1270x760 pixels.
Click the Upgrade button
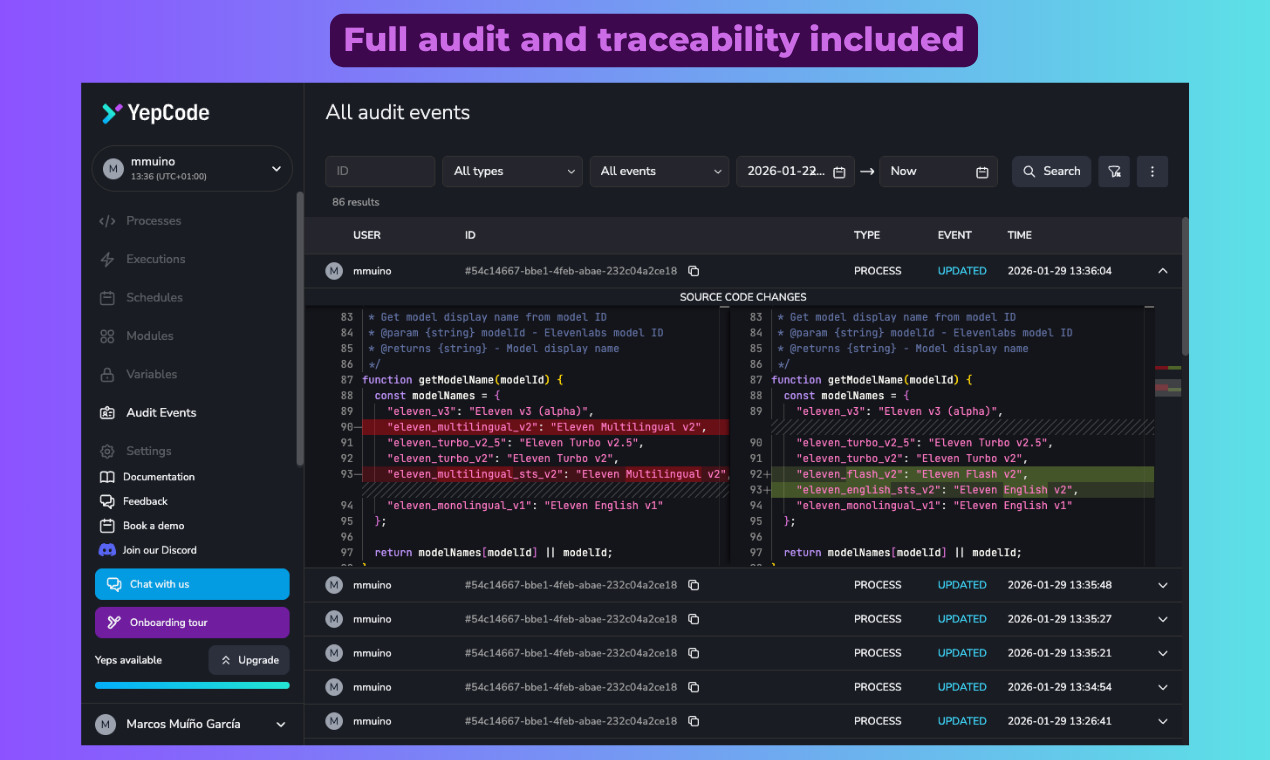pyautogui.click(x=249, y=660)
